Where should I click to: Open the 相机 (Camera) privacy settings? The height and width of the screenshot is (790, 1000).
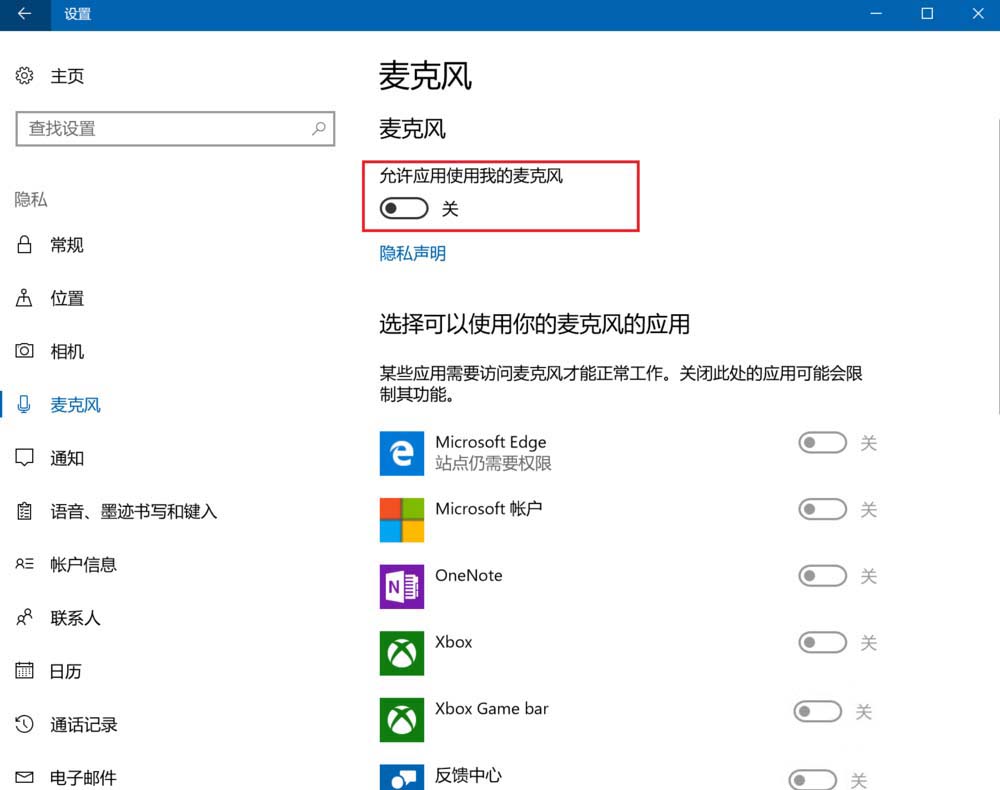coord(66,351)
